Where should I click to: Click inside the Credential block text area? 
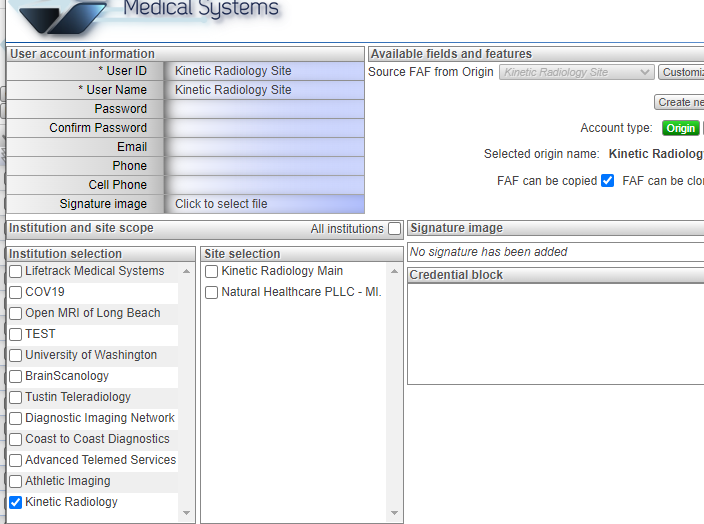click(556, 334)
